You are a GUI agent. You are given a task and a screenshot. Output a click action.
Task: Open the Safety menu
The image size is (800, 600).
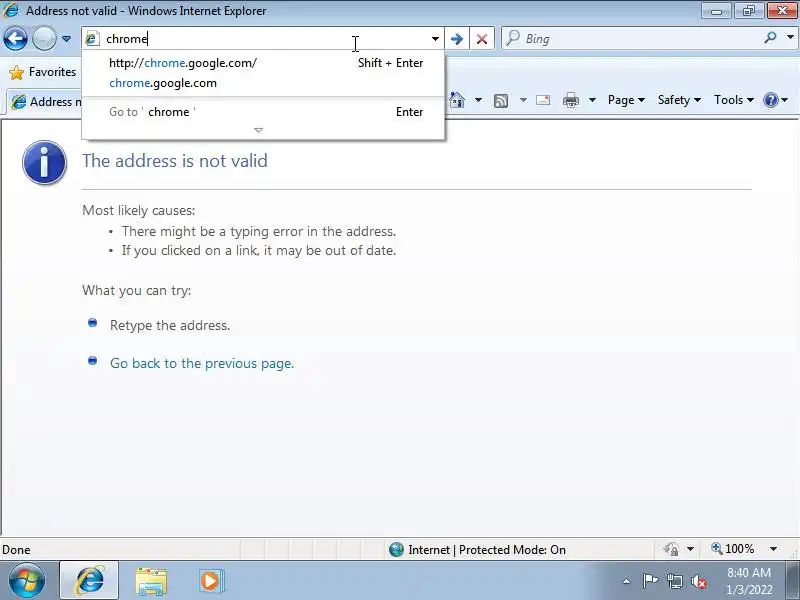click(x=679, y=100)
